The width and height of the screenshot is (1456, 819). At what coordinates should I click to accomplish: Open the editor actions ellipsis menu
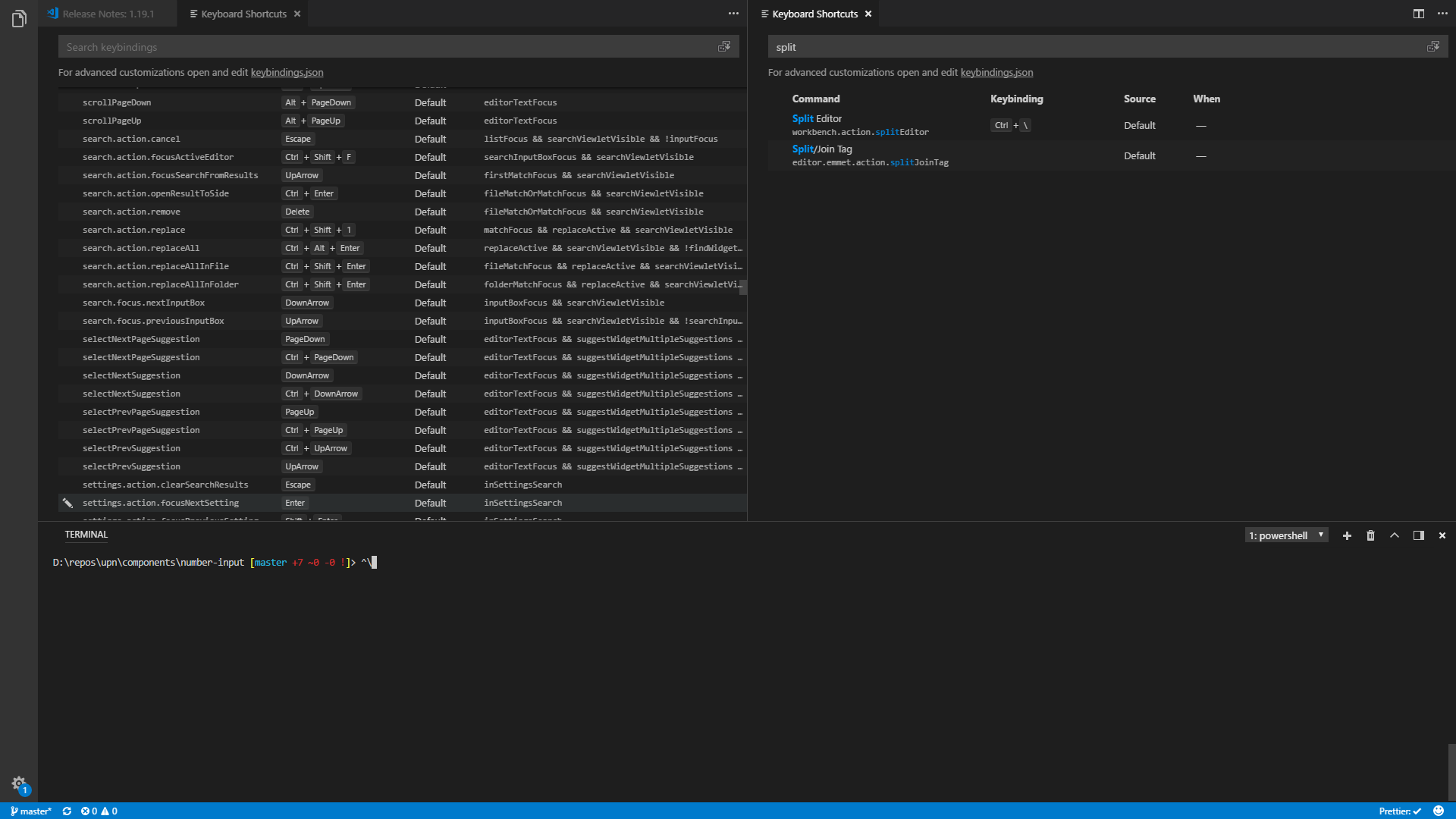733,13
